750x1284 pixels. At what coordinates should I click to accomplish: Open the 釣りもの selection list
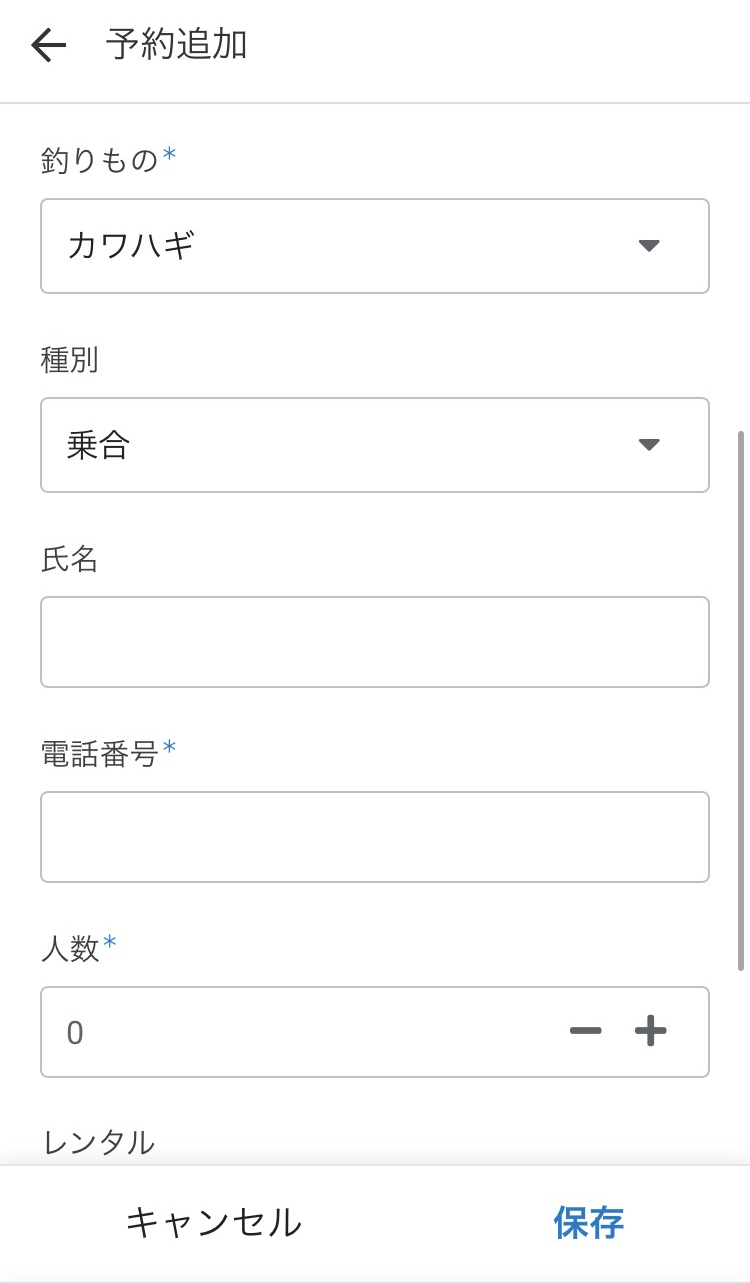pyautogui.click(x=375, y=245)
